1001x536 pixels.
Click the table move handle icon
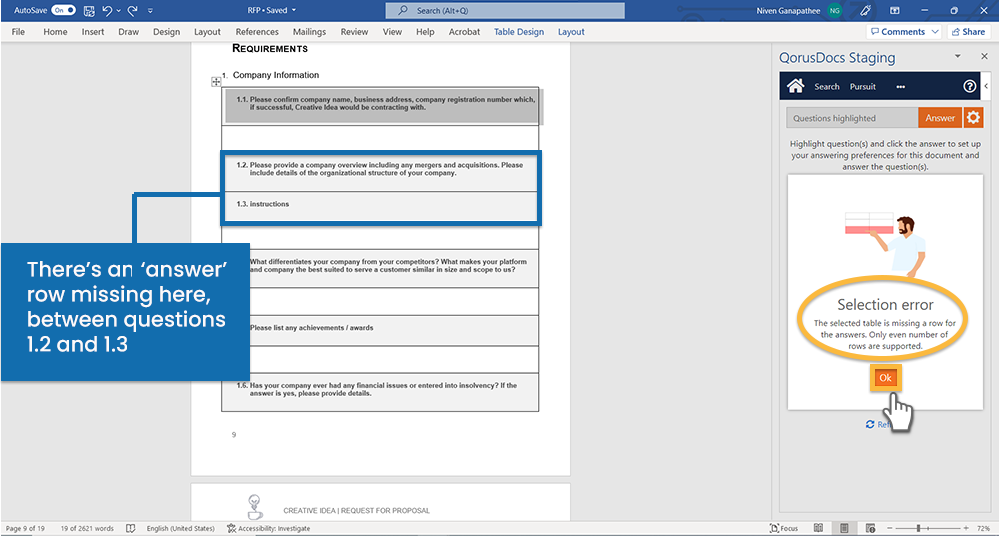216,81
